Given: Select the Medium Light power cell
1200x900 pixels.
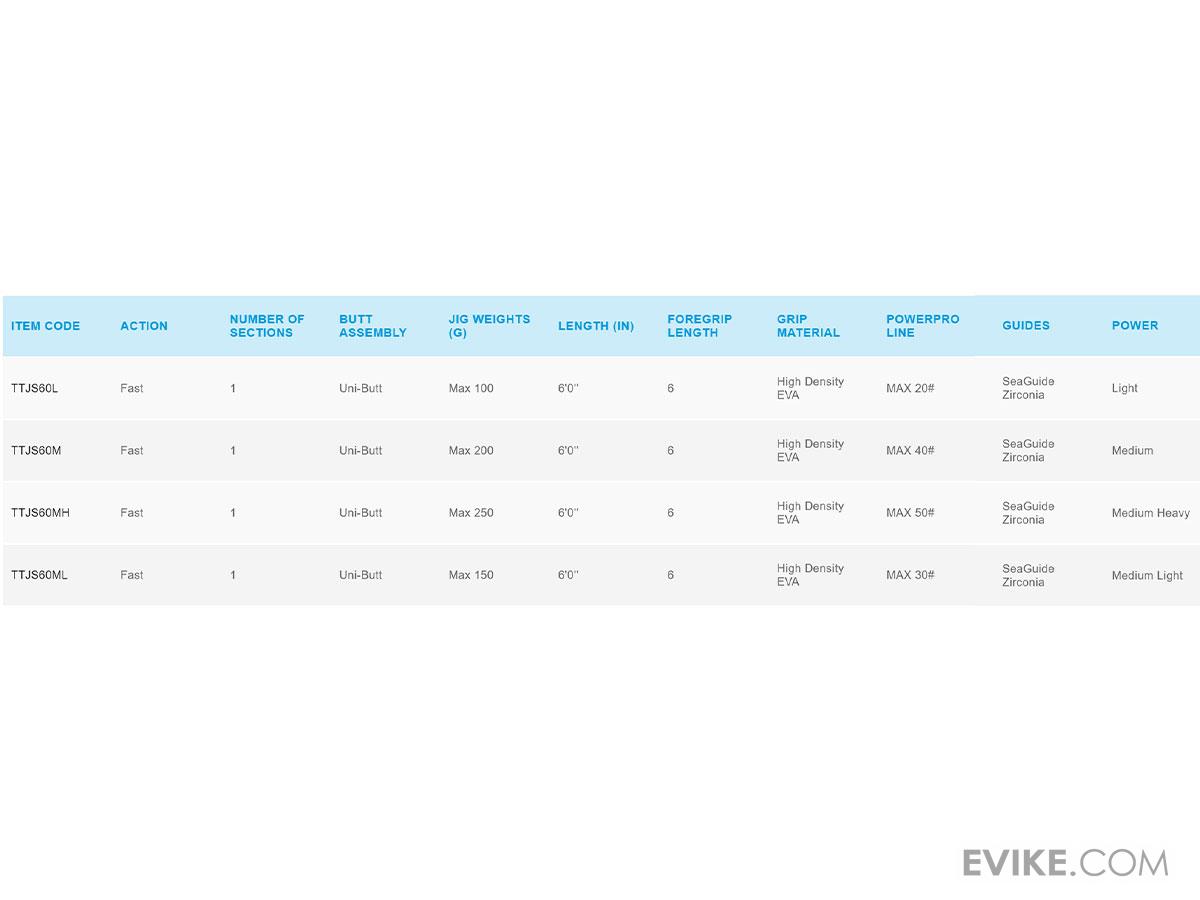Looking at the screenshot, I should pyautogui.click(x=1147, y=576).
